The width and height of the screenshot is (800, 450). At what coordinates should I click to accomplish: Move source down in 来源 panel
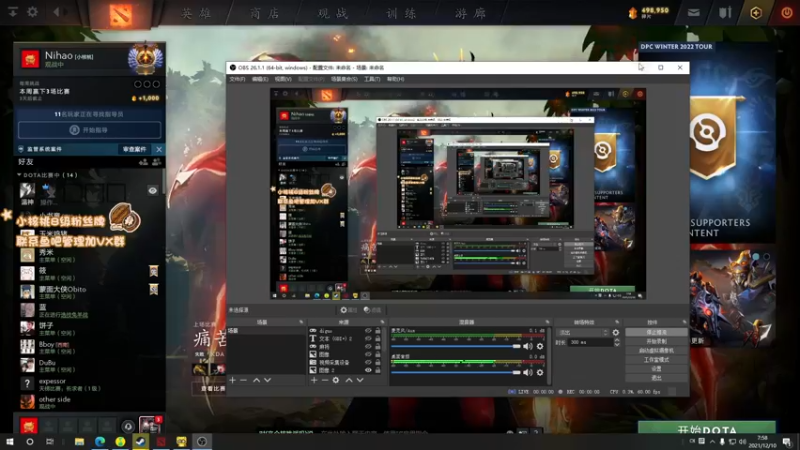[x=360, y=380]
